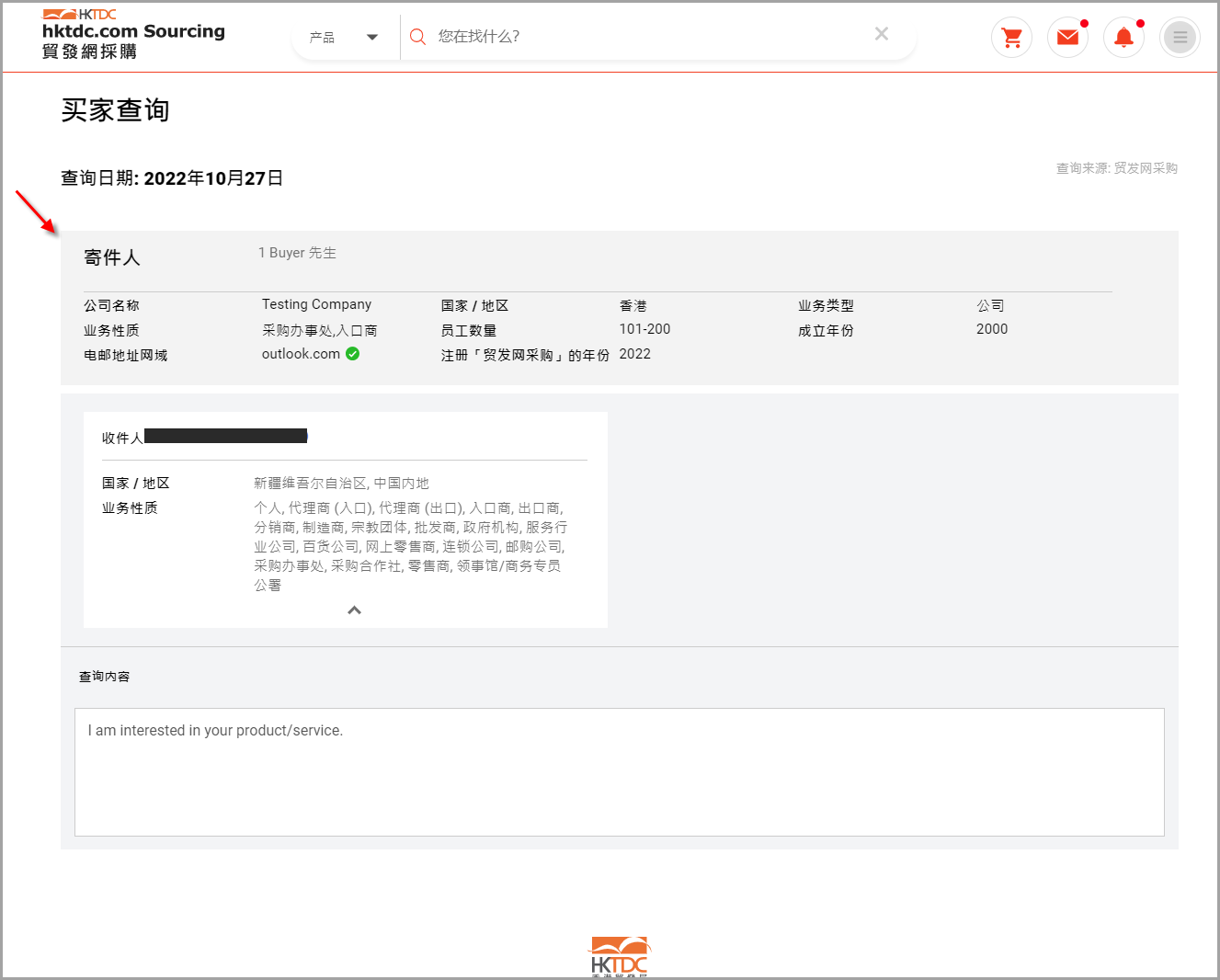Open the notifications bell icon
1220x980 pixels.
[x=1123, y=38]
